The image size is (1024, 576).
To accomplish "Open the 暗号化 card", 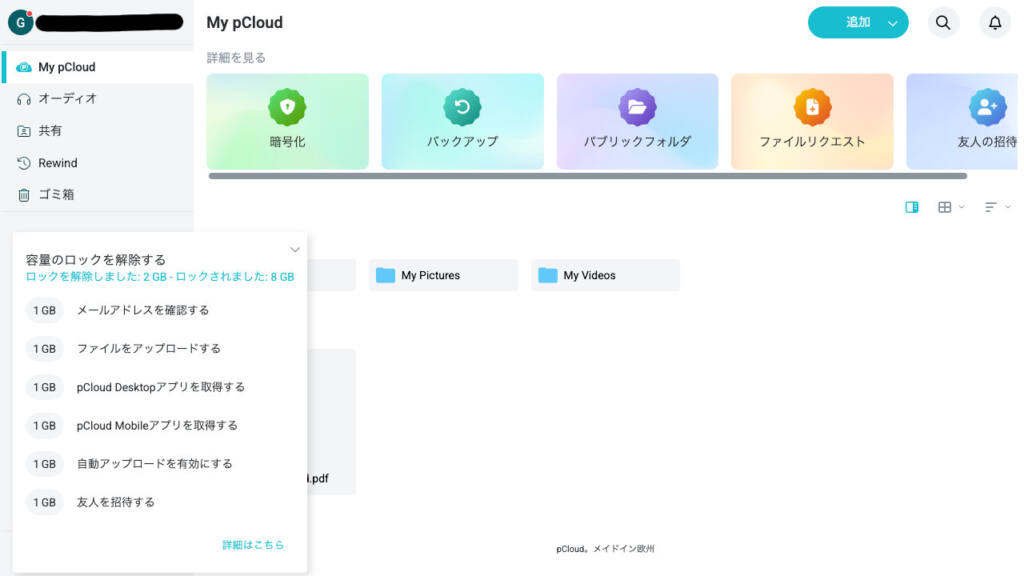I will click(287, 121).
